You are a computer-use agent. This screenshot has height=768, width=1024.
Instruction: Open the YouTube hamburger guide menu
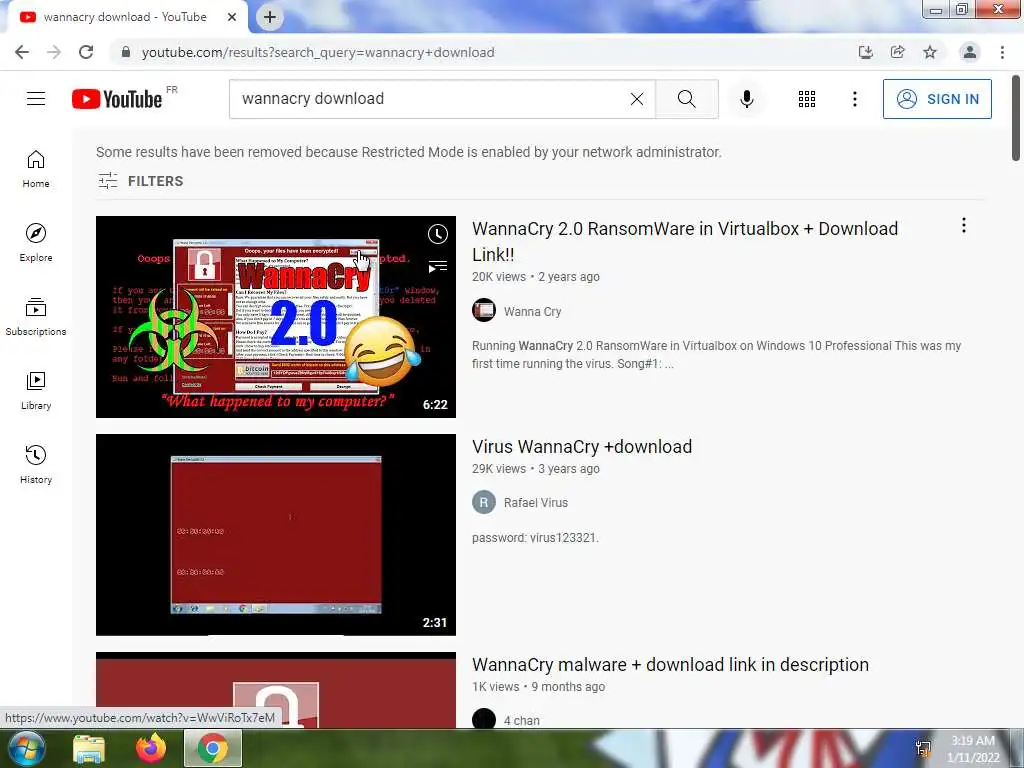(x=36, y=99)
